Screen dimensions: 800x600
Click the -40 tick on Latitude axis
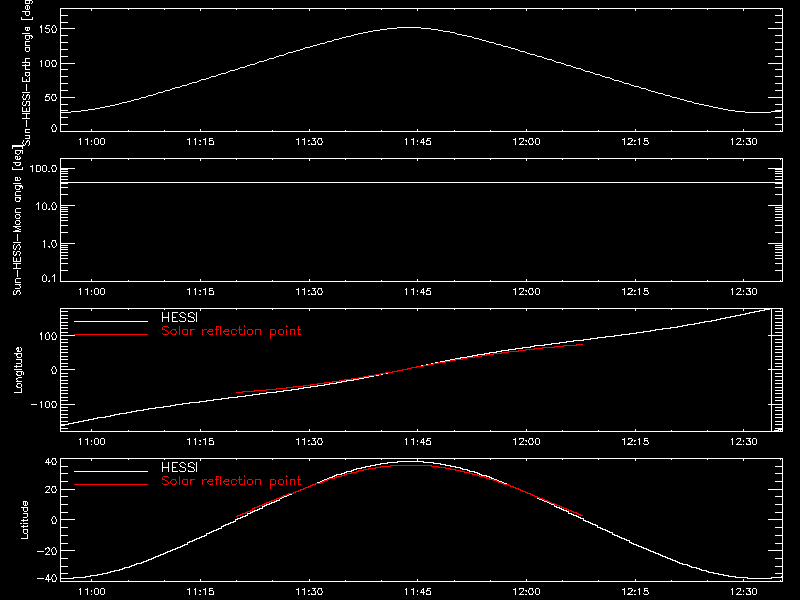click(x=47, y=579)
